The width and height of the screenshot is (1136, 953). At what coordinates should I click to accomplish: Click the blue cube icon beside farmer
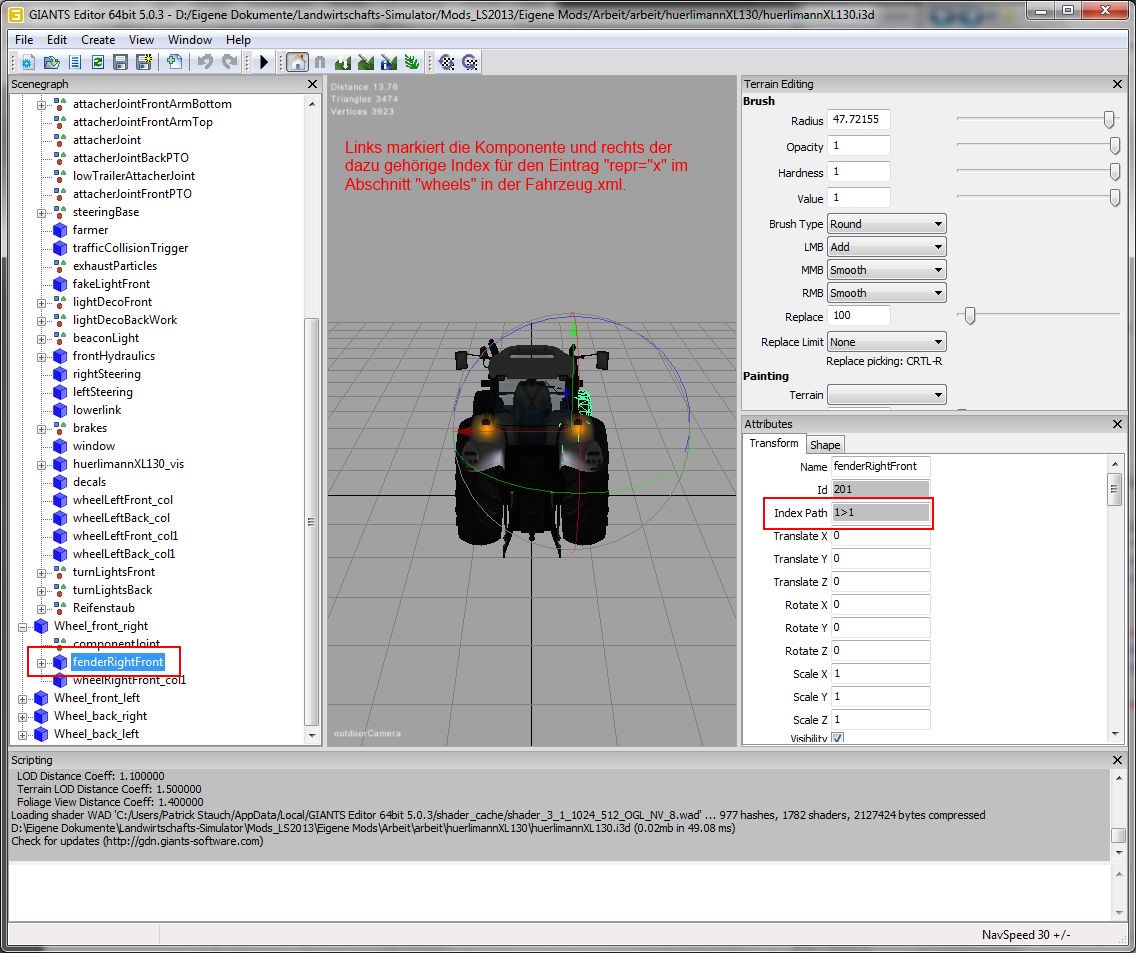[60, 230]
